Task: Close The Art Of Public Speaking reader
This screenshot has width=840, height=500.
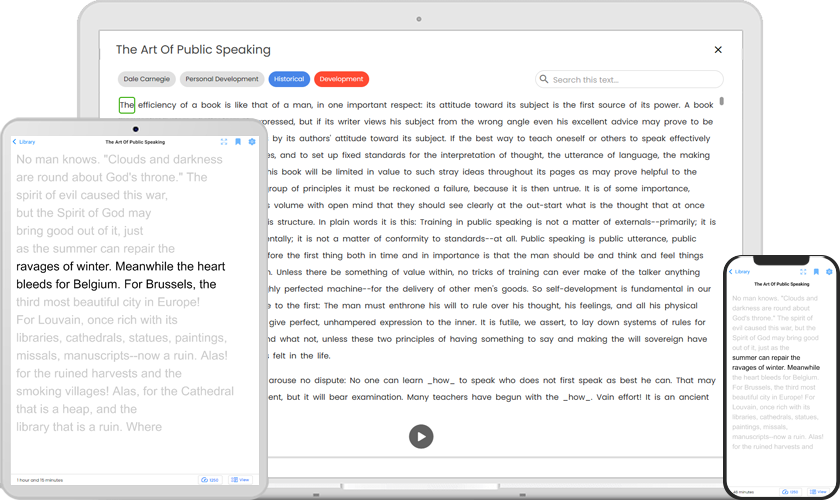Action: 718,50
